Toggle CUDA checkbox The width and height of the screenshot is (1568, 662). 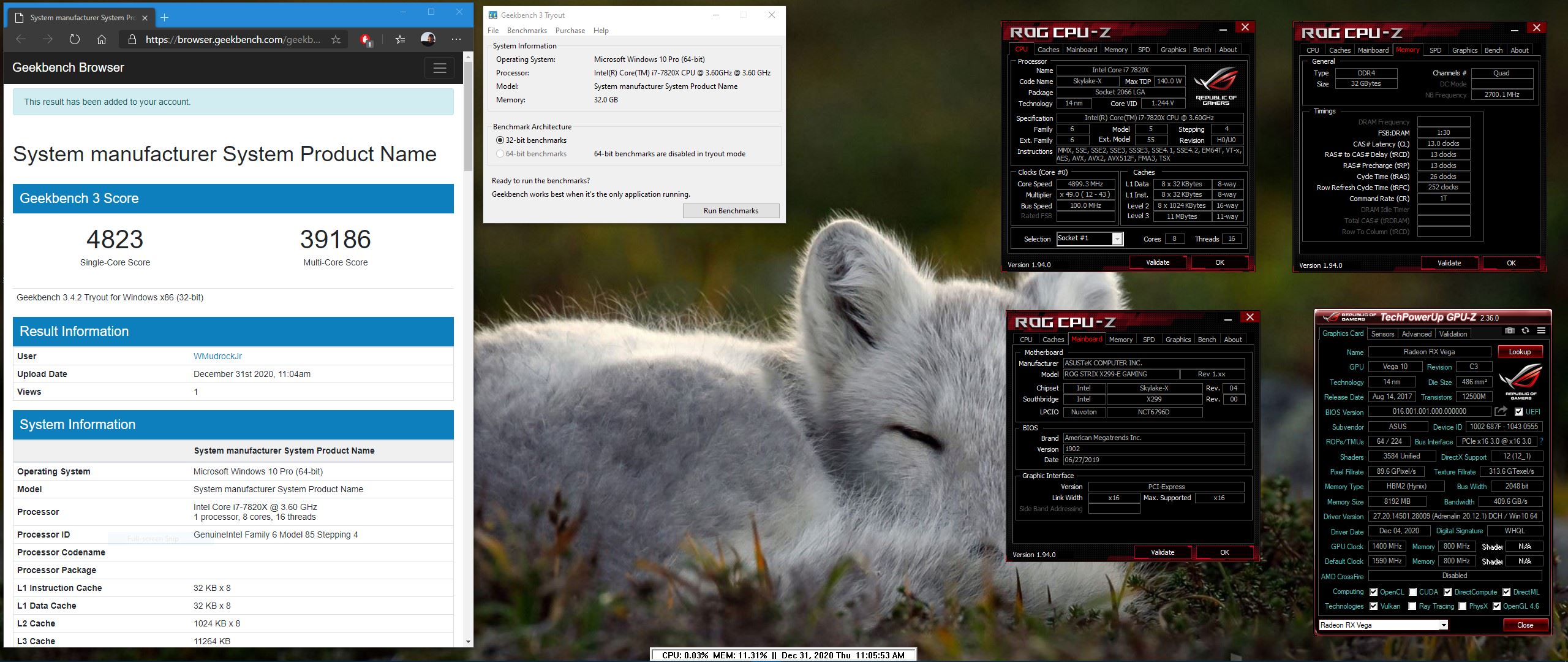tap(1412, 592)
